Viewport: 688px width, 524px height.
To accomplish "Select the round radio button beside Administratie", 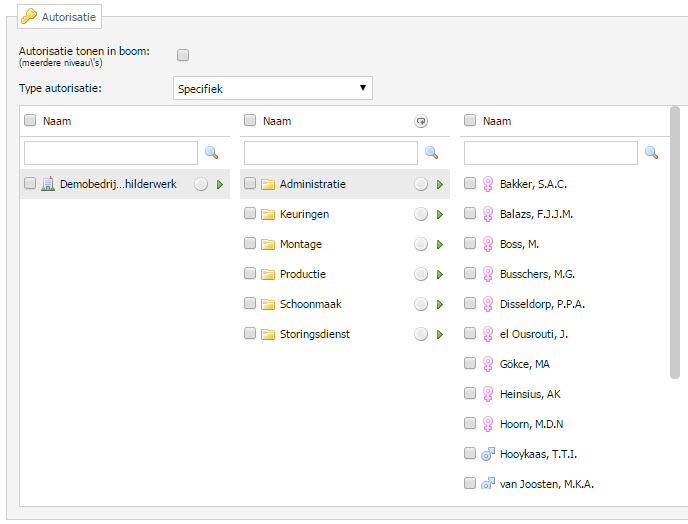I will (x=420, y=184).
